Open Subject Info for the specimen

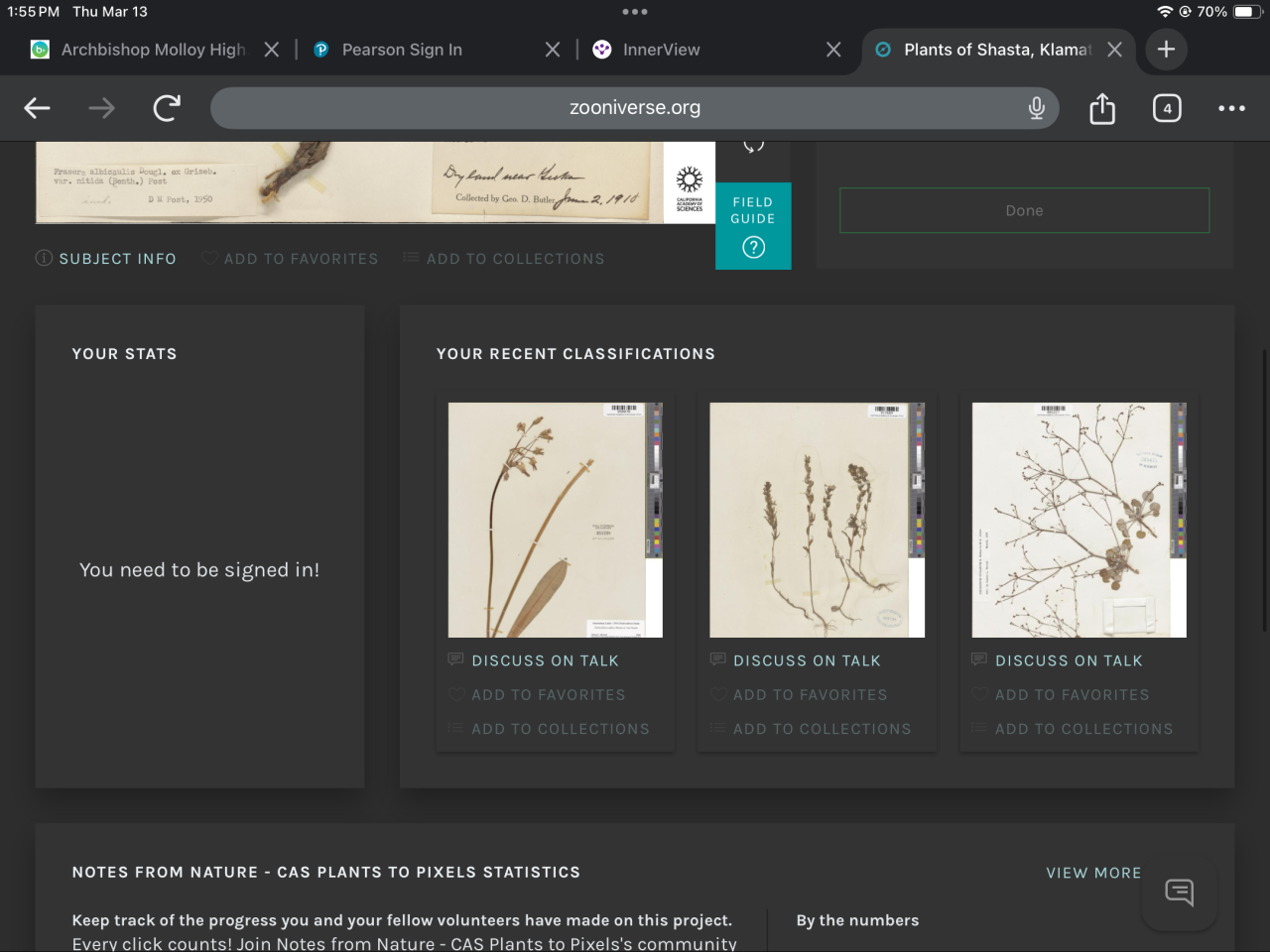pyautogui.click(x=106, y=259)
